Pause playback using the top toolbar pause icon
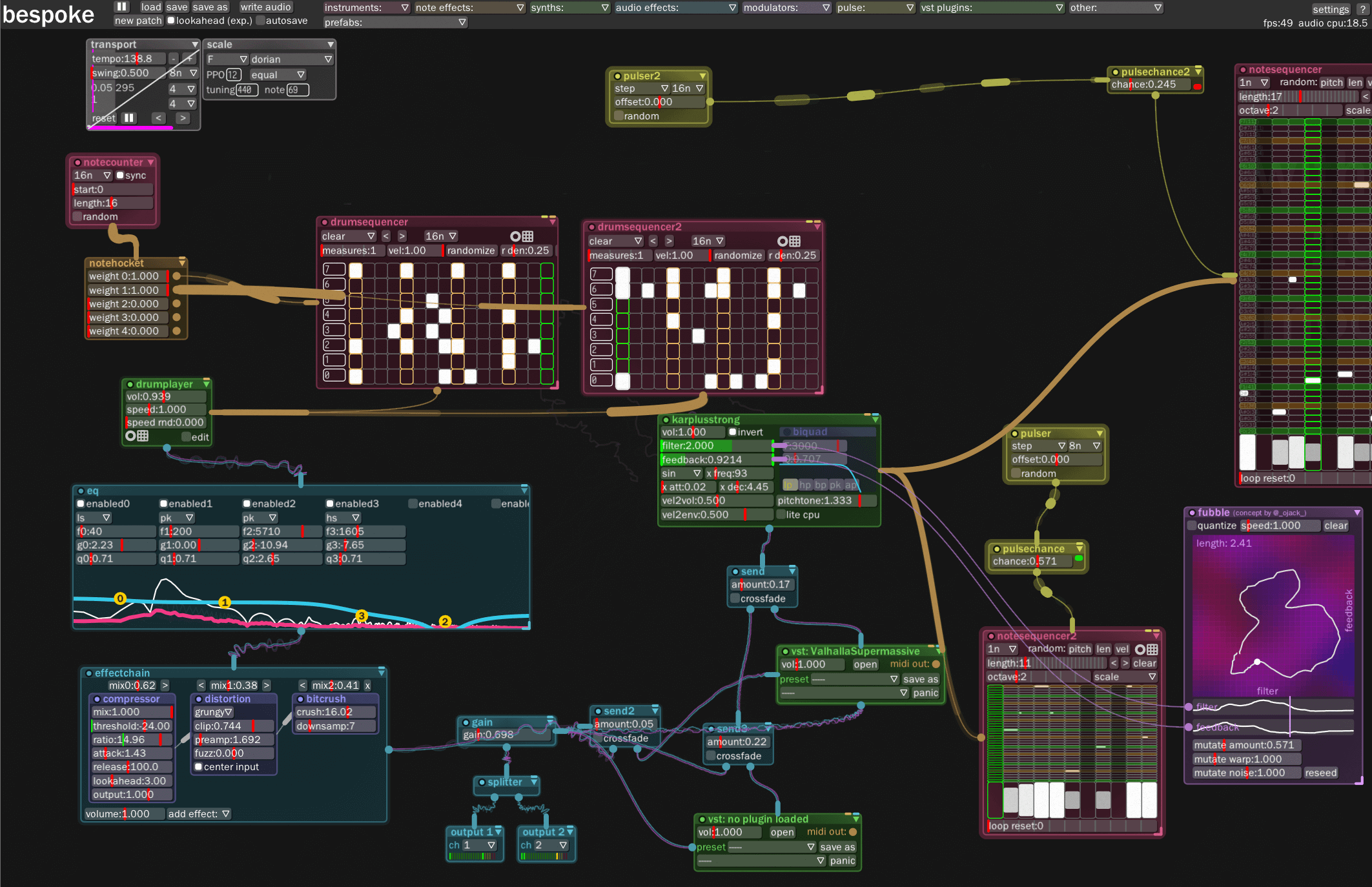The height and width of the screenshot is (887, 1372). click(120, 6)
